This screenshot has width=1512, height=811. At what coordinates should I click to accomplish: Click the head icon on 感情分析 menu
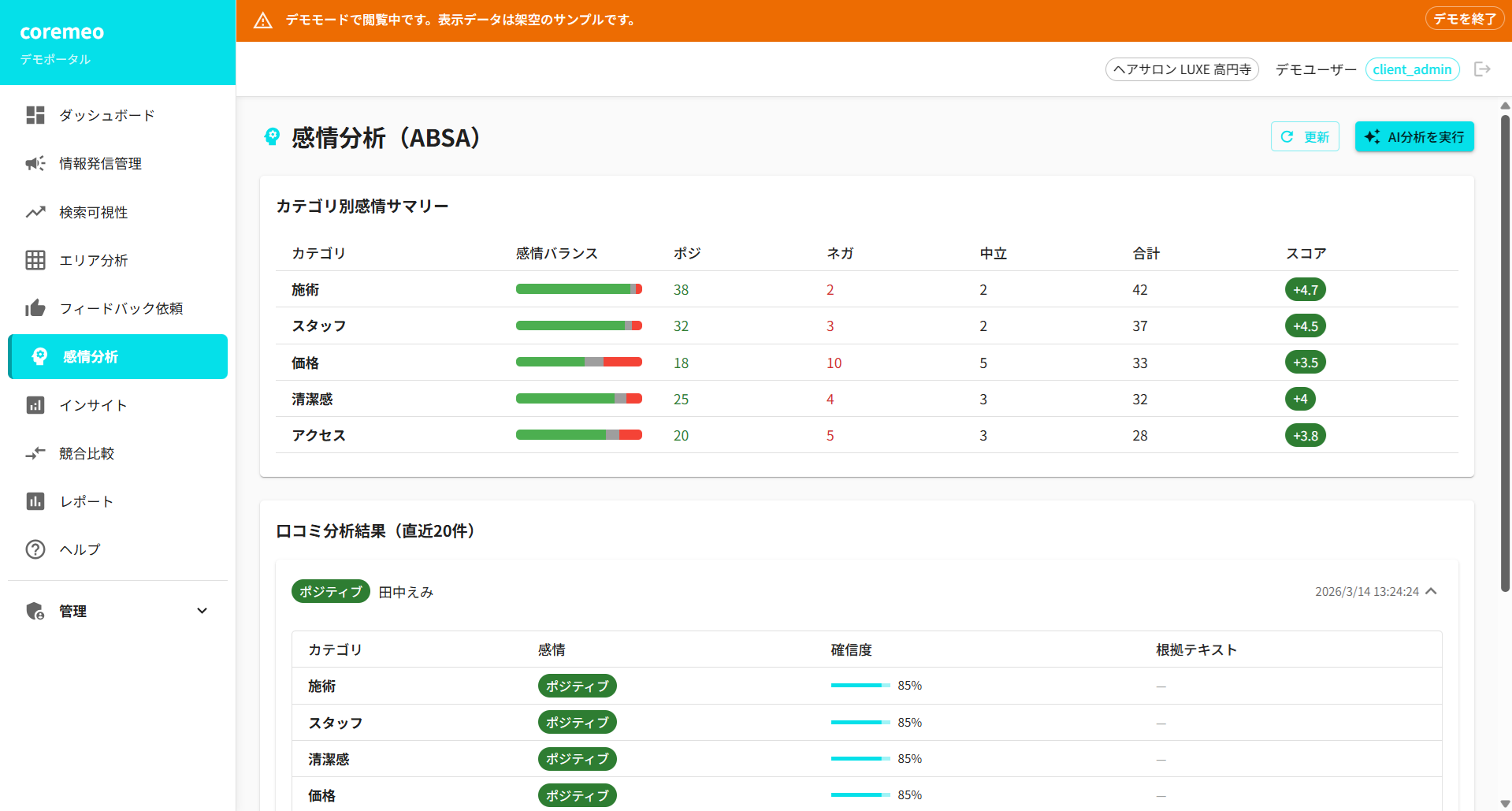coord(39,356)
